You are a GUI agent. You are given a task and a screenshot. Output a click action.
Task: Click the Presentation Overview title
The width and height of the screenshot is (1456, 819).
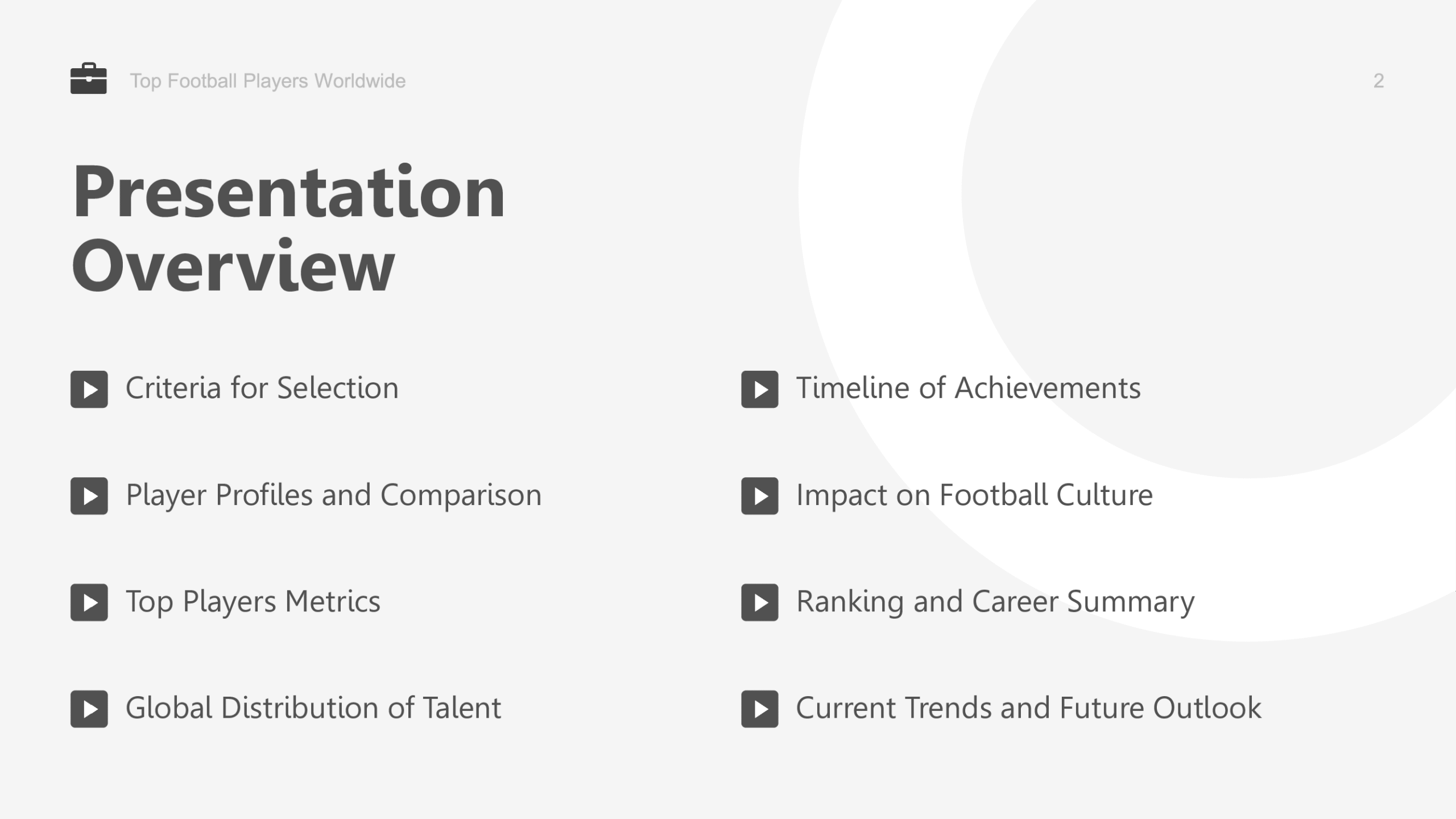288,227
